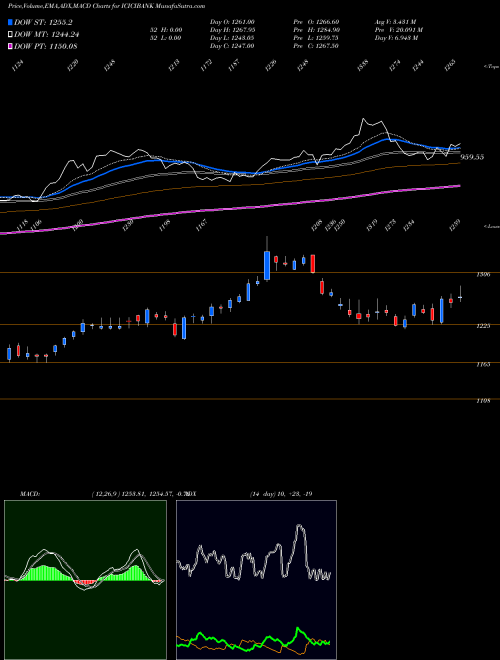Click the 'Pre O: 1266.60' value
Viewport: 500px width, 660px height.
pyautogui.click(x=316, y=22)
